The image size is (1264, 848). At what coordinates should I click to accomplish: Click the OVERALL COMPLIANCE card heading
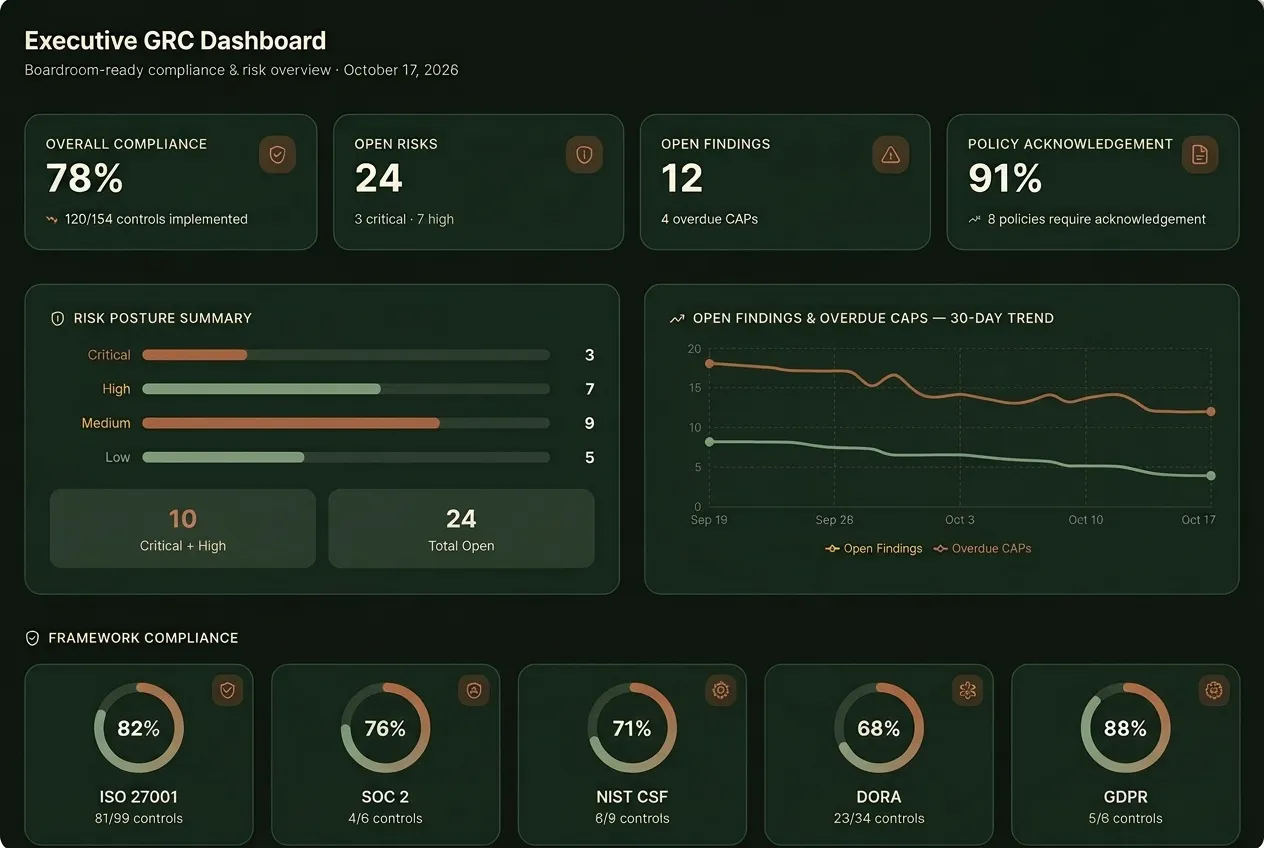127,144
